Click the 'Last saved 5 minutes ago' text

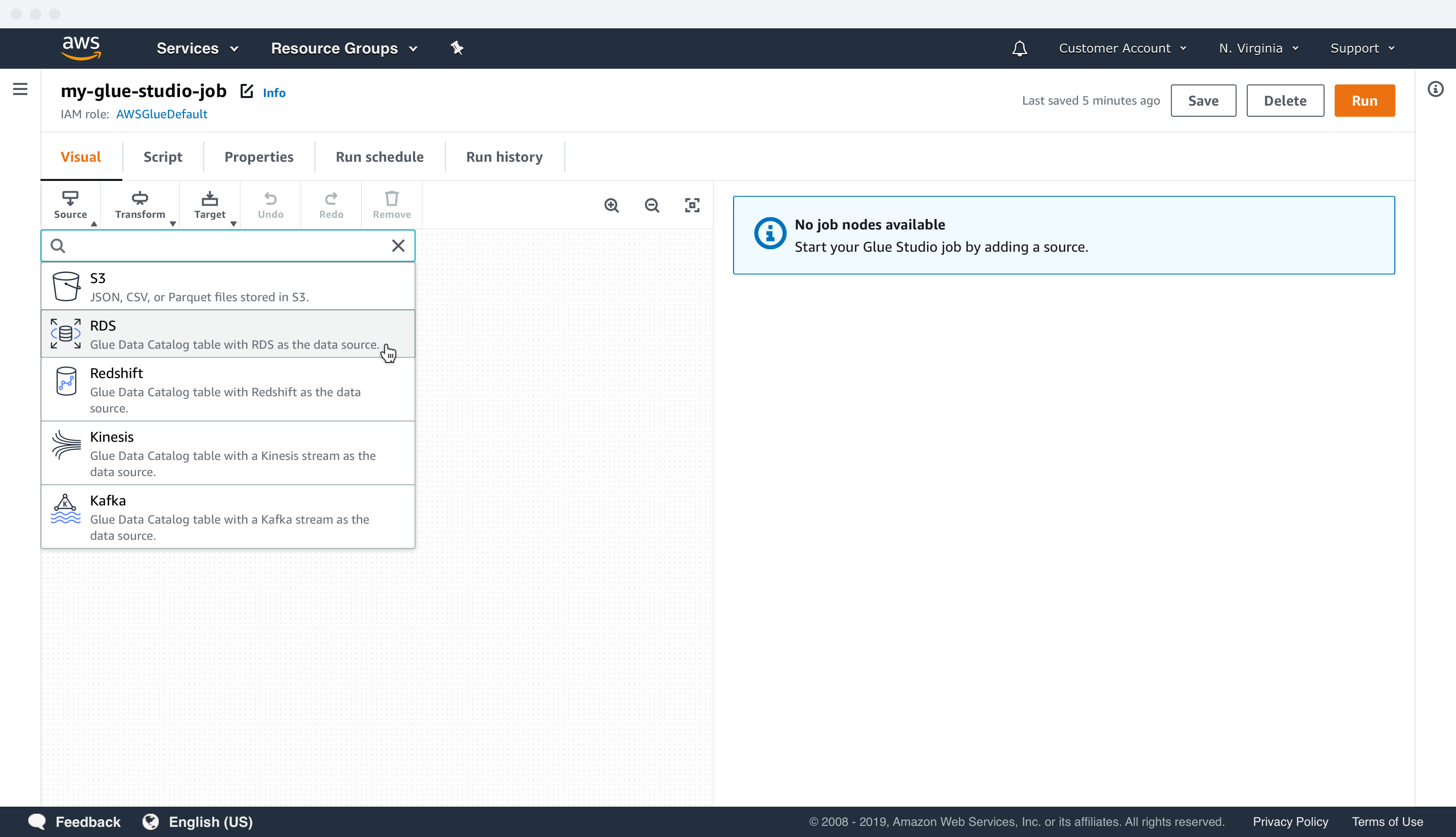1090,101
